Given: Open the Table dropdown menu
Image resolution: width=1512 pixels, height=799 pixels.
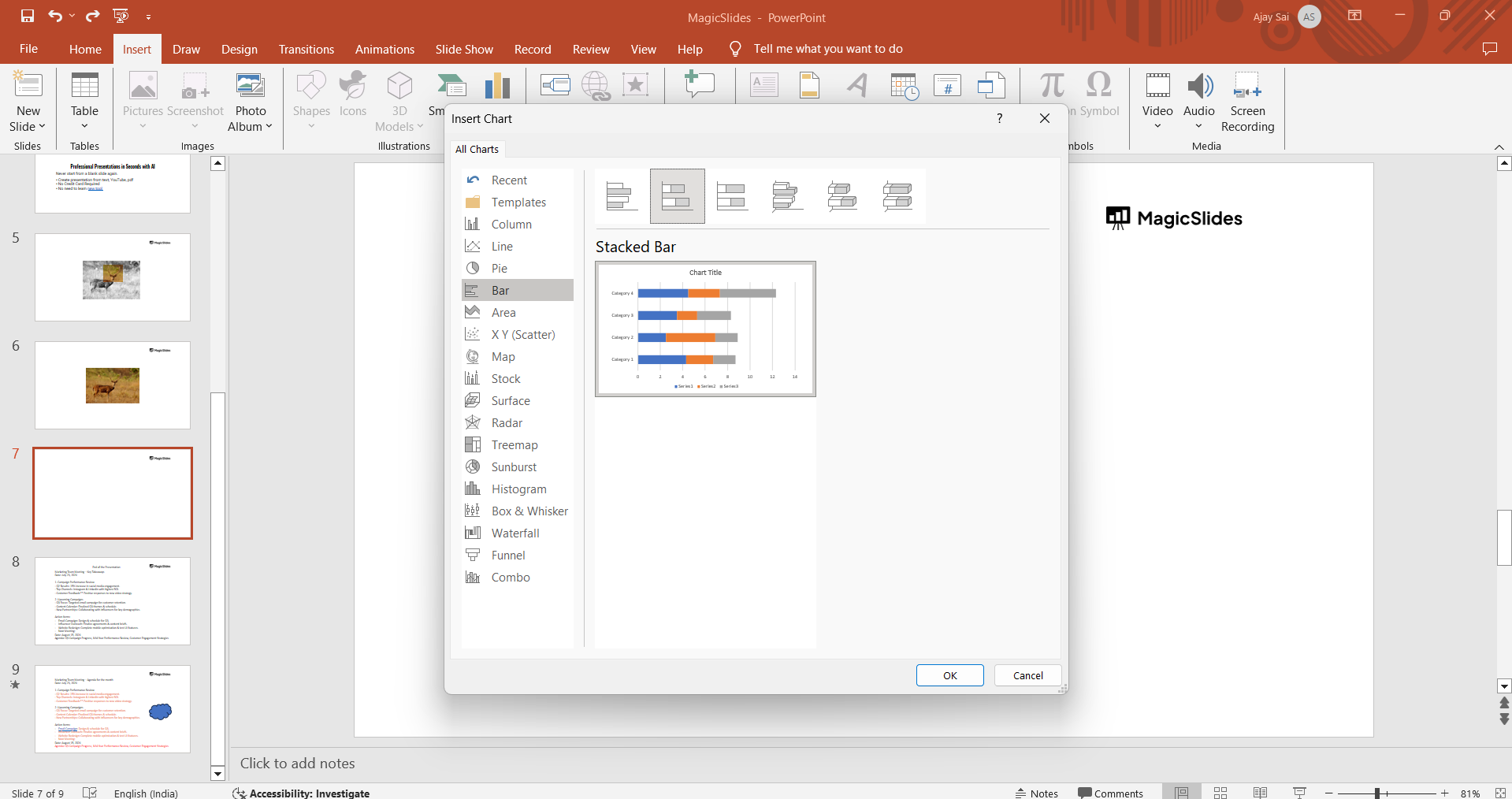Looking at the screenshot, I should 84,126.
